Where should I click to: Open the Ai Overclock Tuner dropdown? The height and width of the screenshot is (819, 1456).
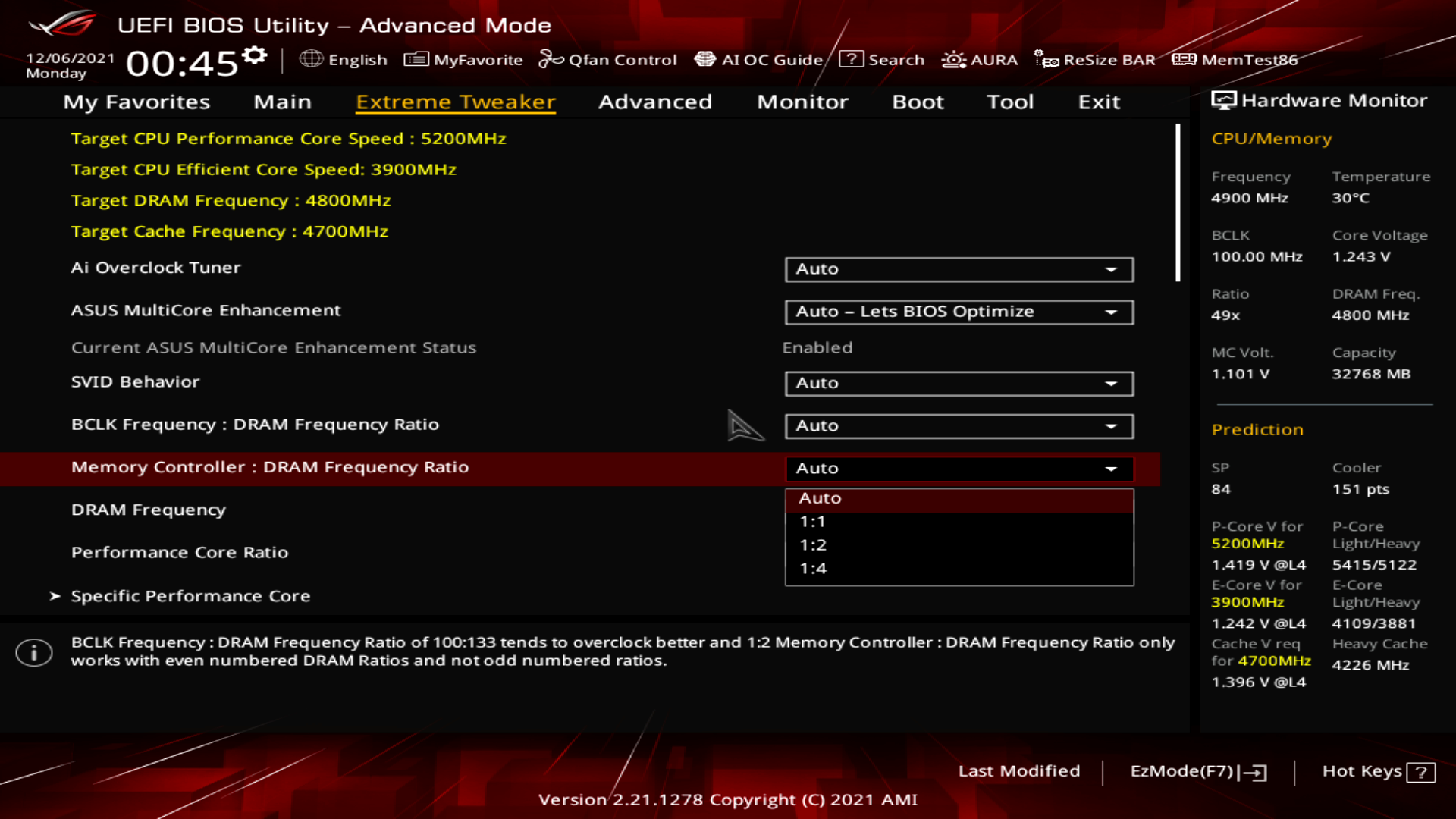959,269
